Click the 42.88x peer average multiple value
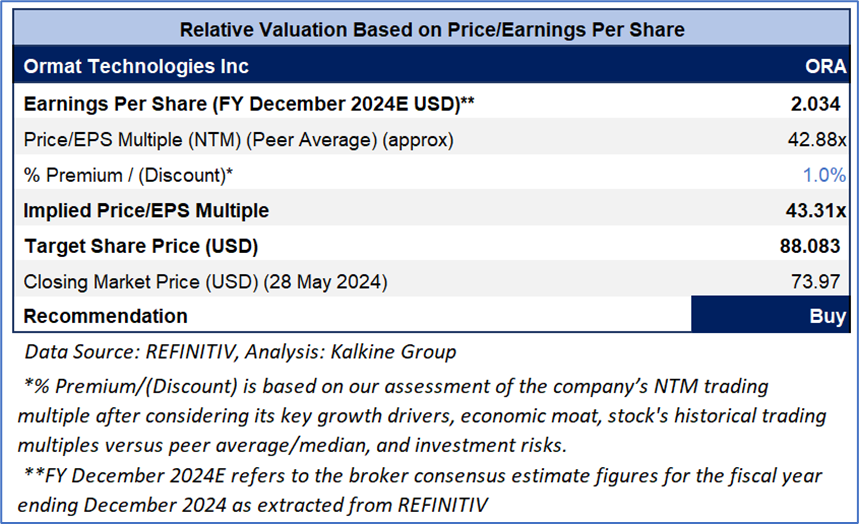Image resolution: width=859 pixels, height=524 pixels. click(x=816, y=140)
